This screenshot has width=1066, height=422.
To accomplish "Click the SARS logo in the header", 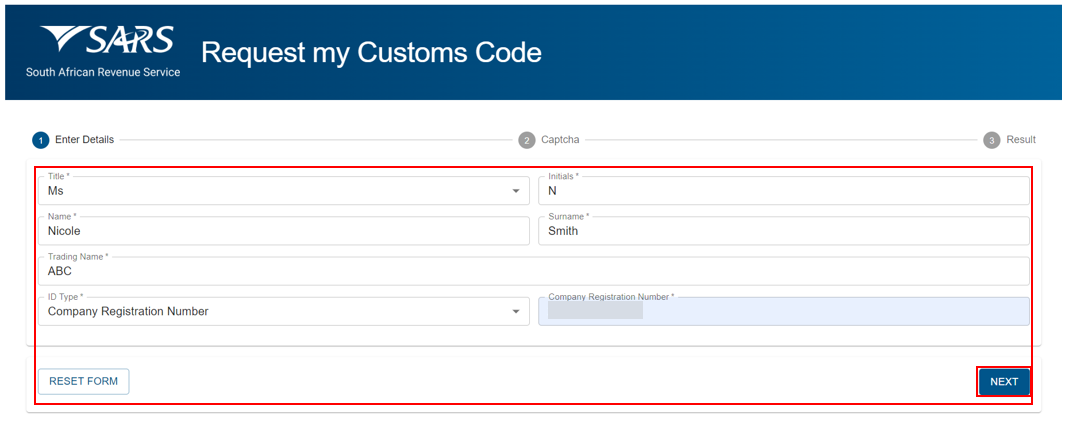I will 106,41.
